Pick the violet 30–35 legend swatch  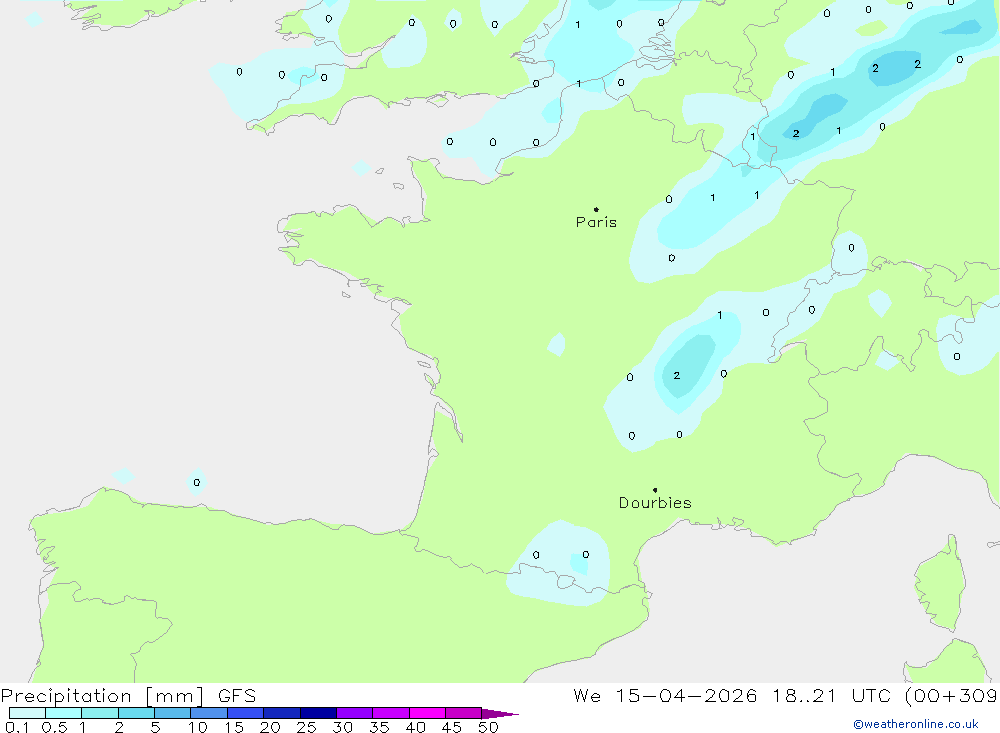tap(355, 713)
